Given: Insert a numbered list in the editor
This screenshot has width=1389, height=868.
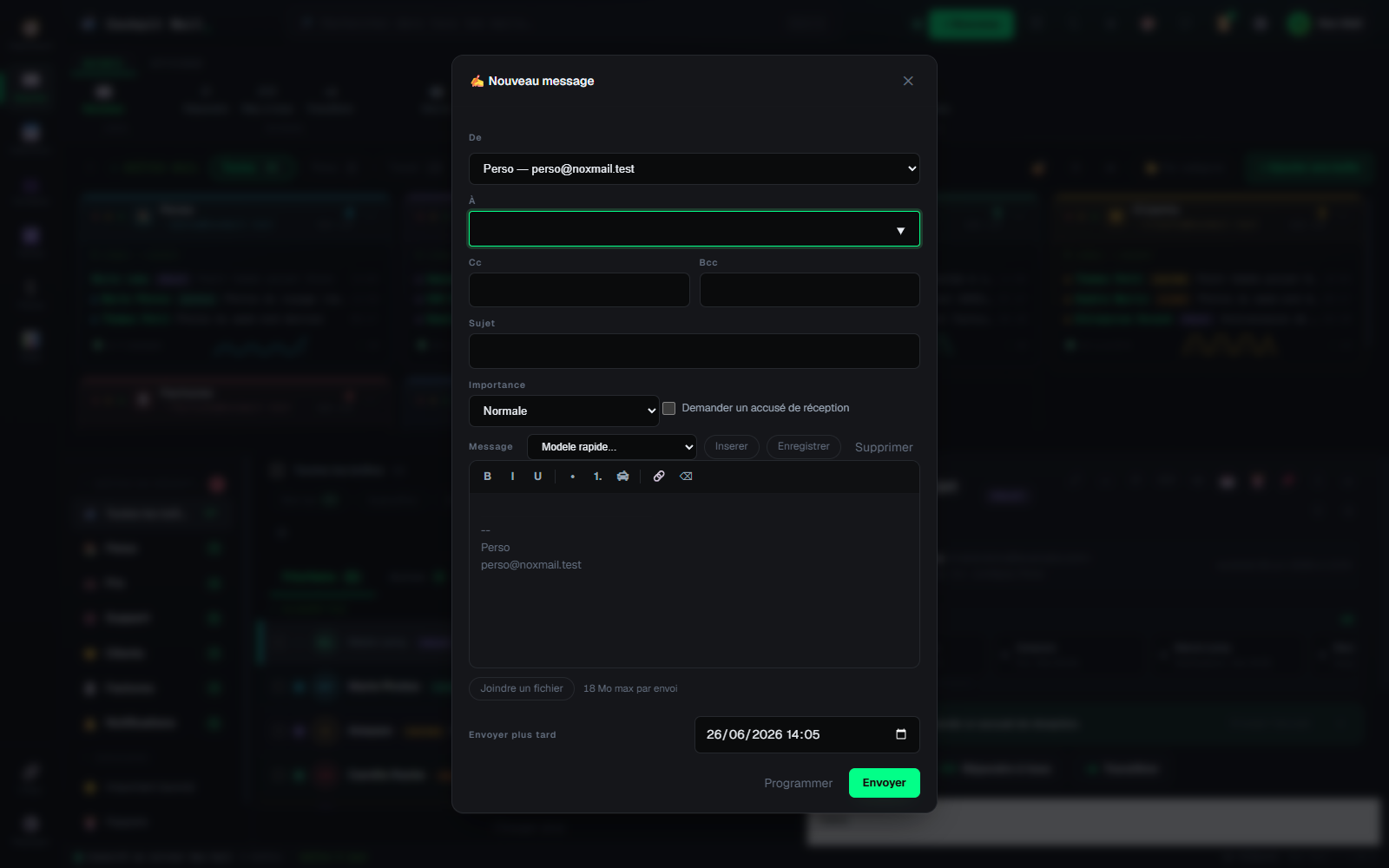Looking at the screenshot, I should (x=598, y=477).
